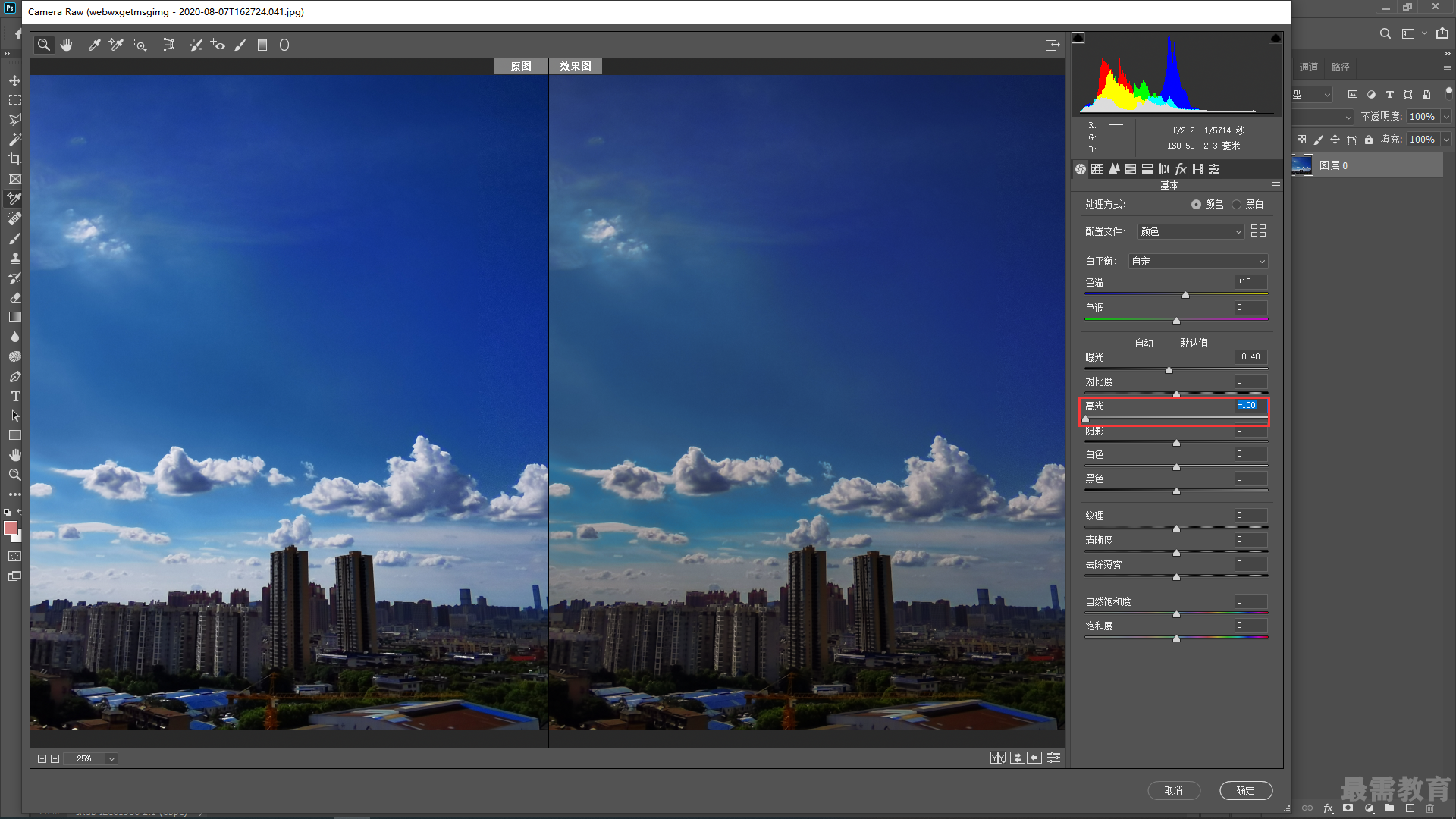
Task: Click the 自动 auto adjustment link
Action: pyautogui.click(x=1144, y=343)
